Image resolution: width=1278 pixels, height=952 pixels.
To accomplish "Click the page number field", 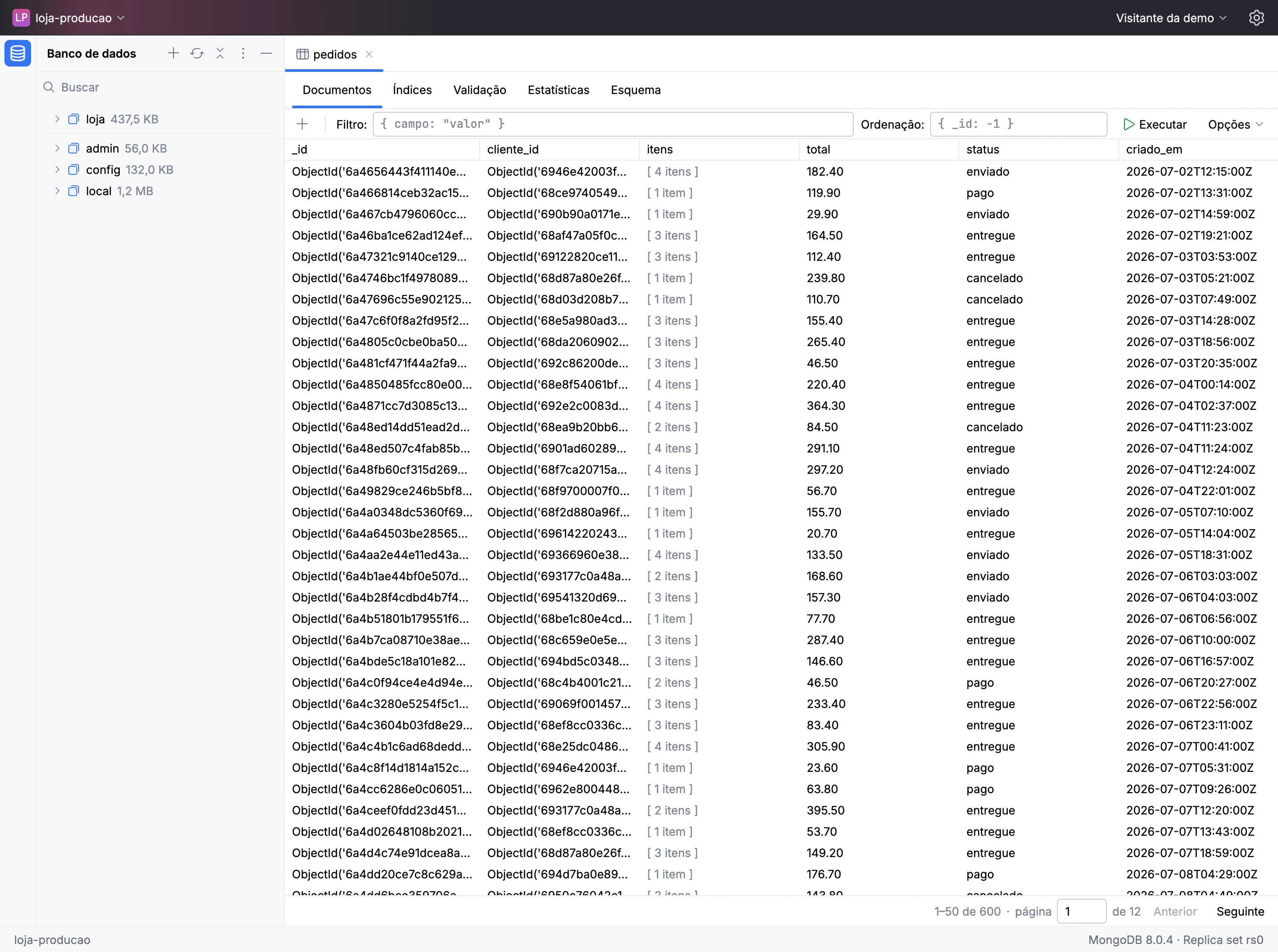I will pos(1081,912).
